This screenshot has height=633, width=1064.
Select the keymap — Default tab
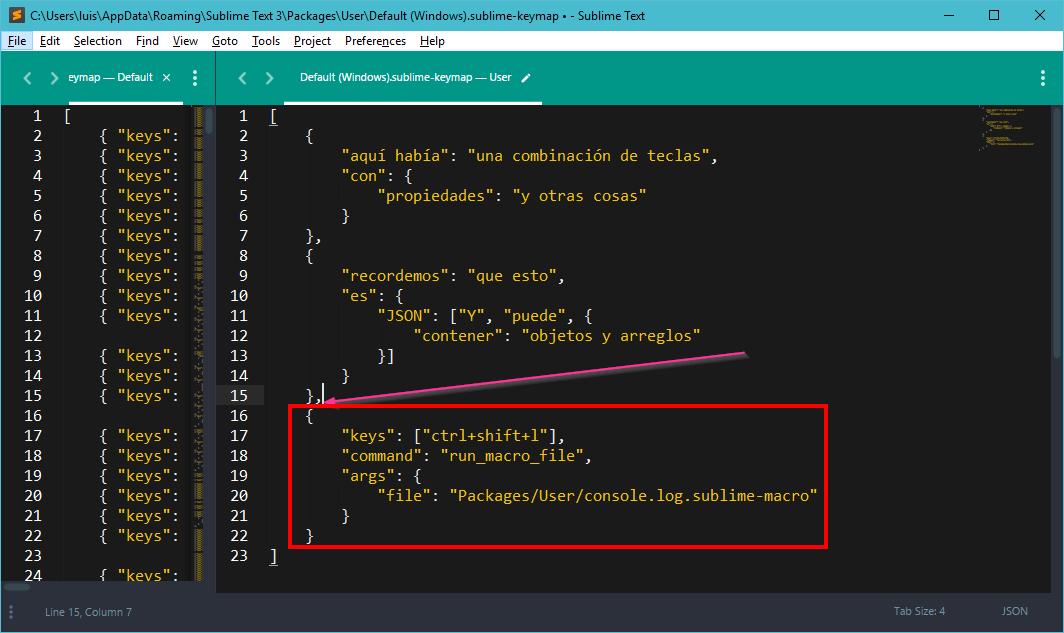pos(111,77)
